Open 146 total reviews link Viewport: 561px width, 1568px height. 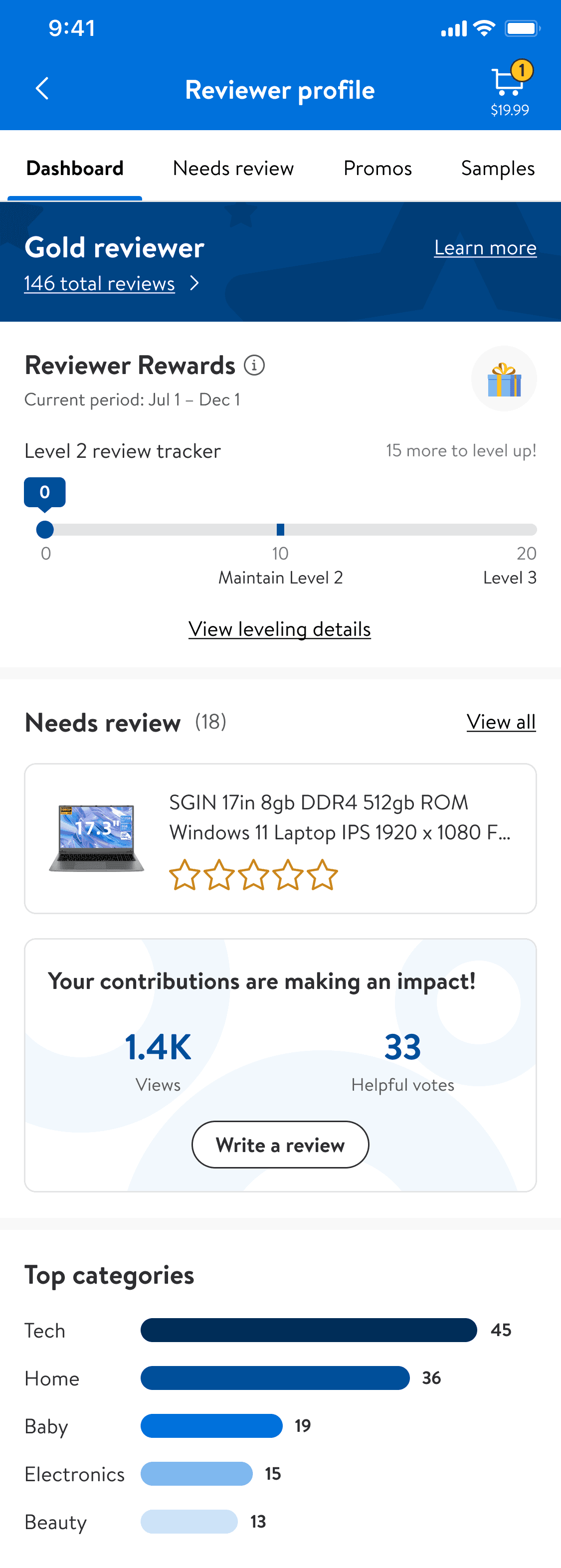[99, 283]
